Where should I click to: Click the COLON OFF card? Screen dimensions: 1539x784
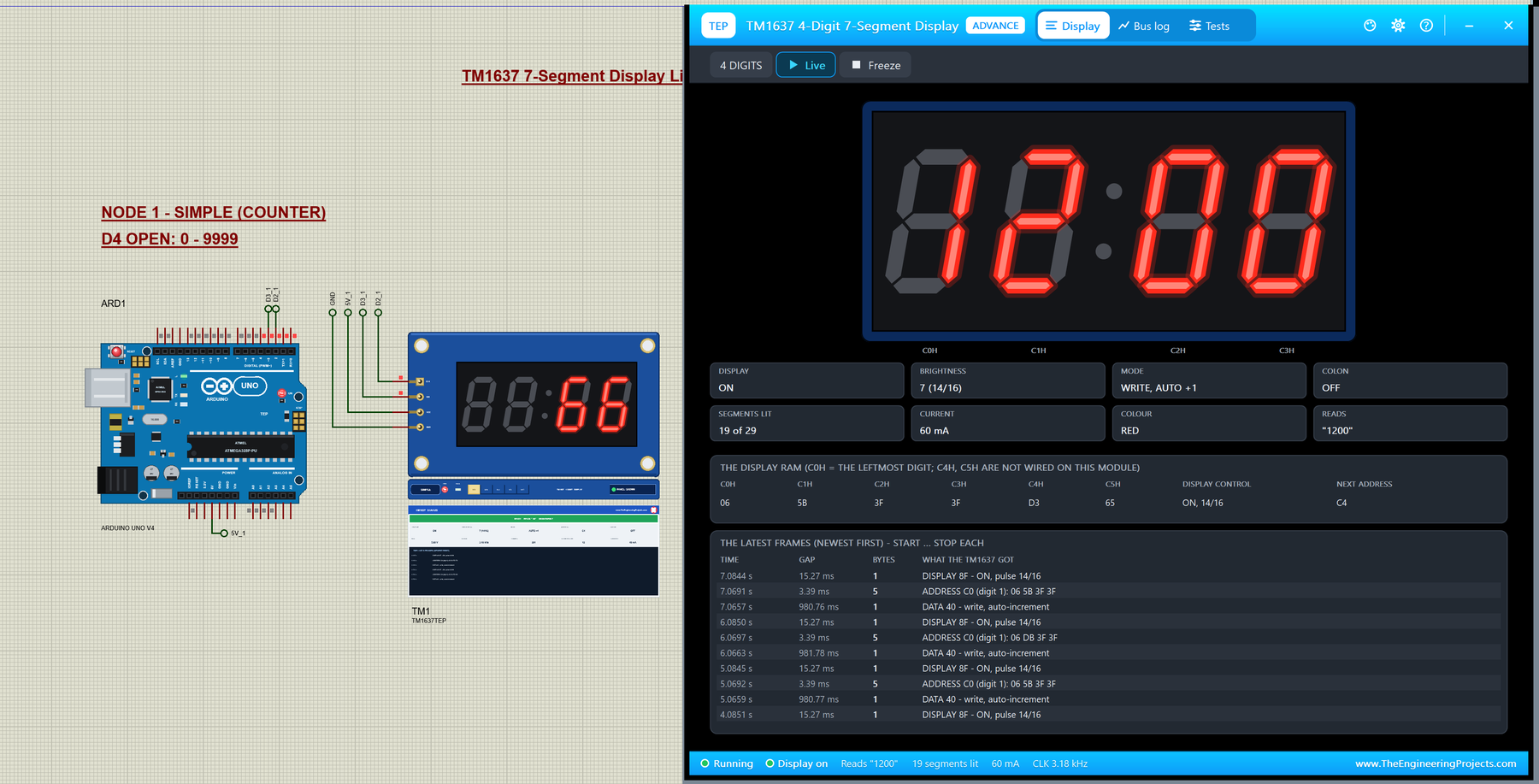pyautogui.click(x=1410, y=380)
